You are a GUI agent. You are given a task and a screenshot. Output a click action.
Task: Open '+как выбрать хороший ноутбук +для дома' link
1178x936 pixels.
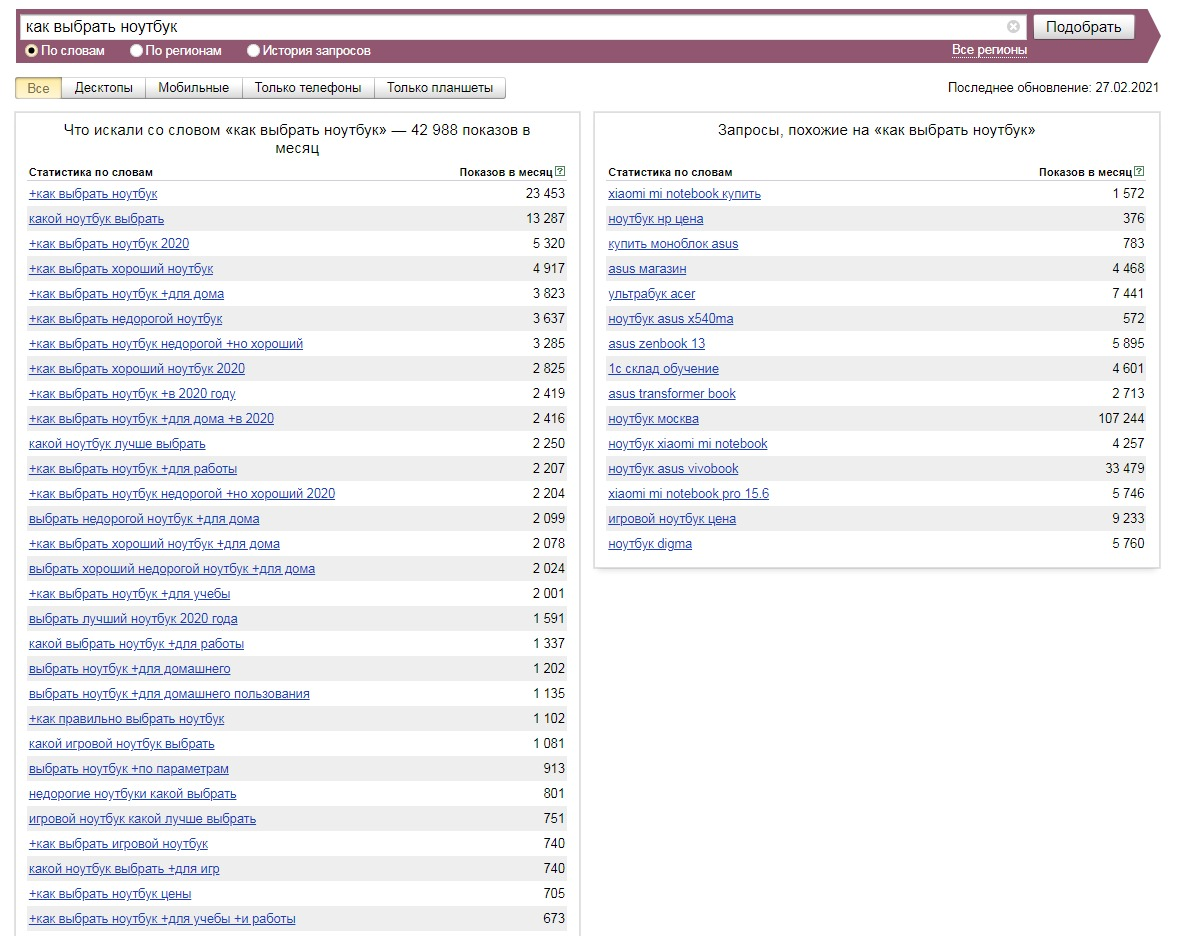(154, 544)
